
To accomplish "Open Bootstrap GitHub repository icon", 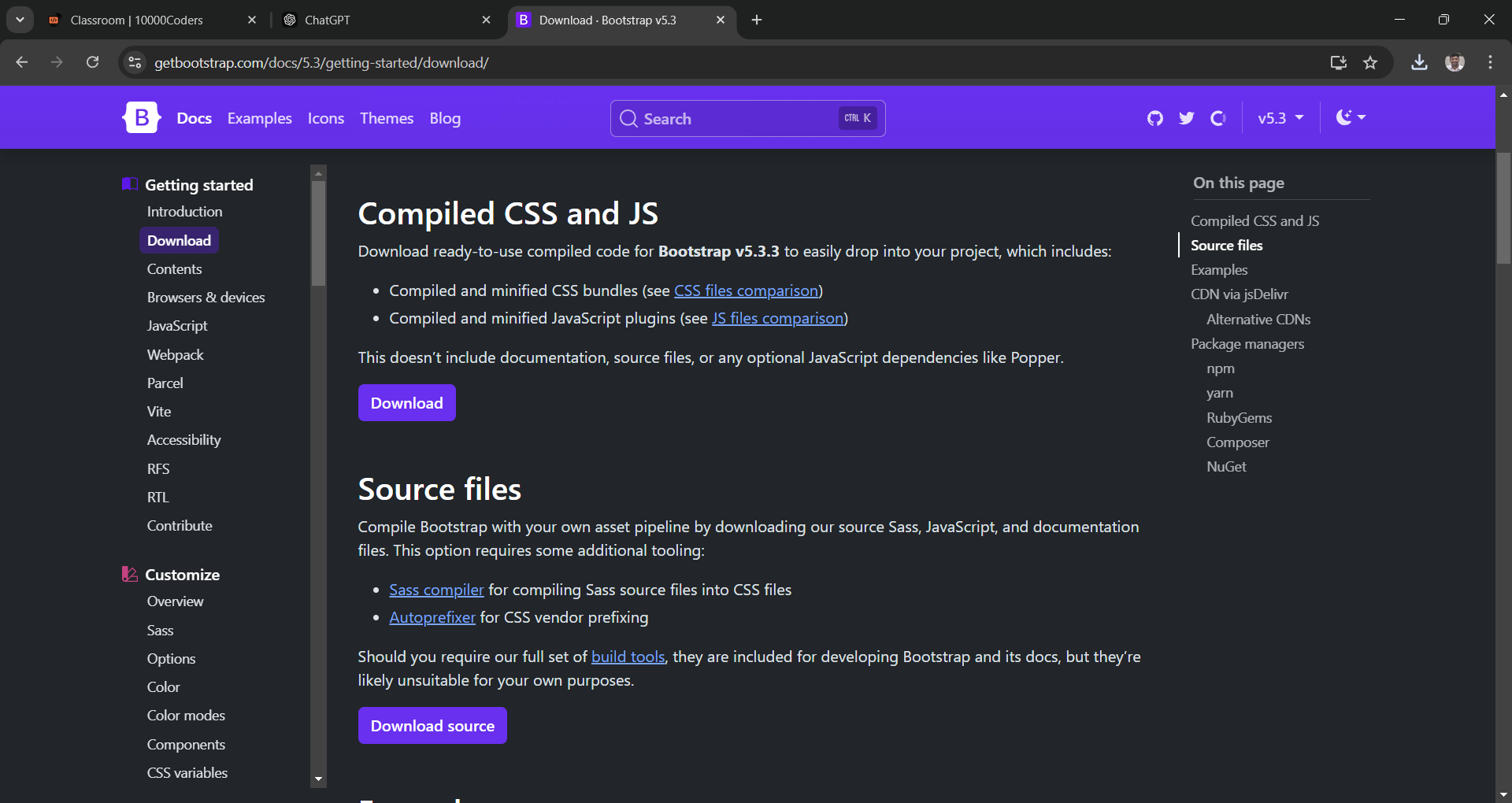I will 1154,118.
